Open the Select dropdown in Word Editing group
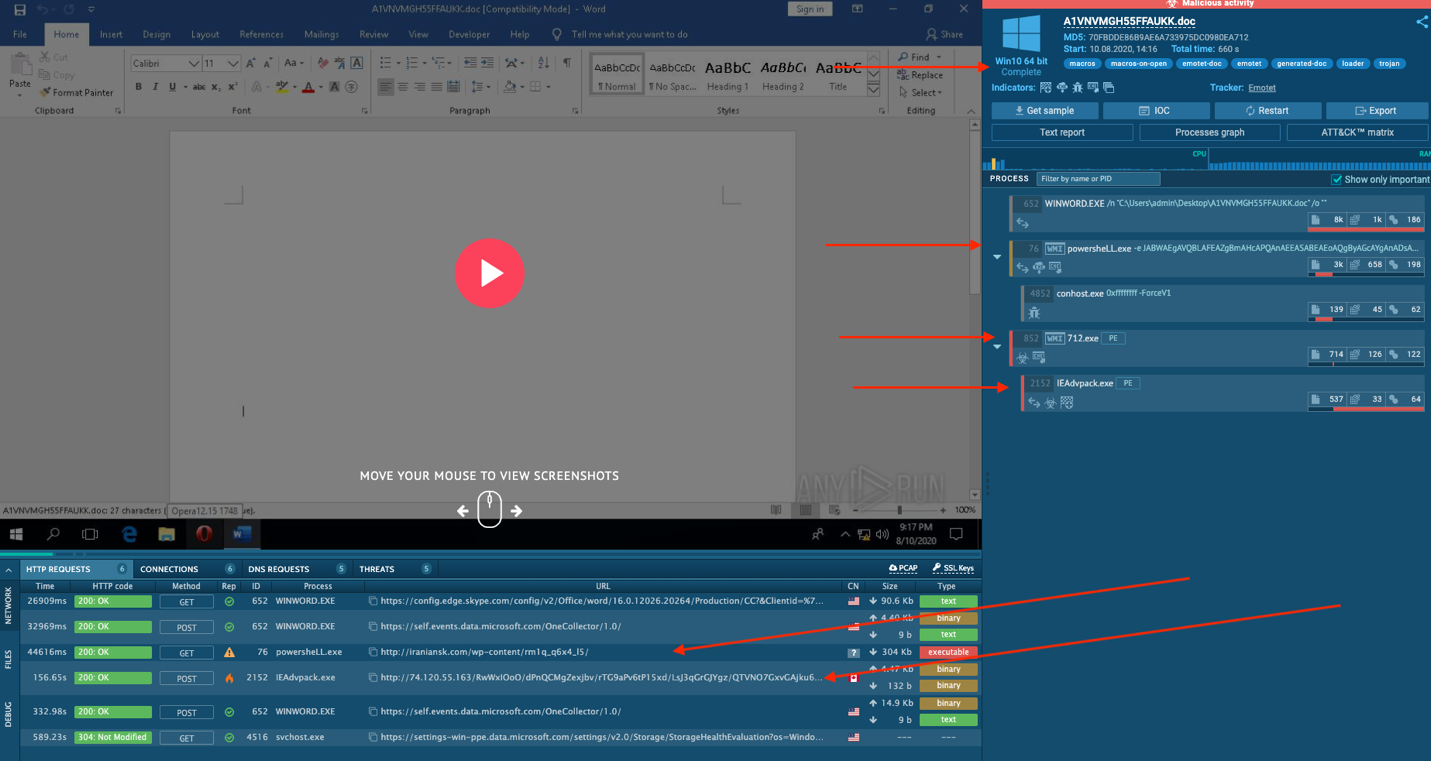Screen dimensions: 1431x761 (921, 93)
